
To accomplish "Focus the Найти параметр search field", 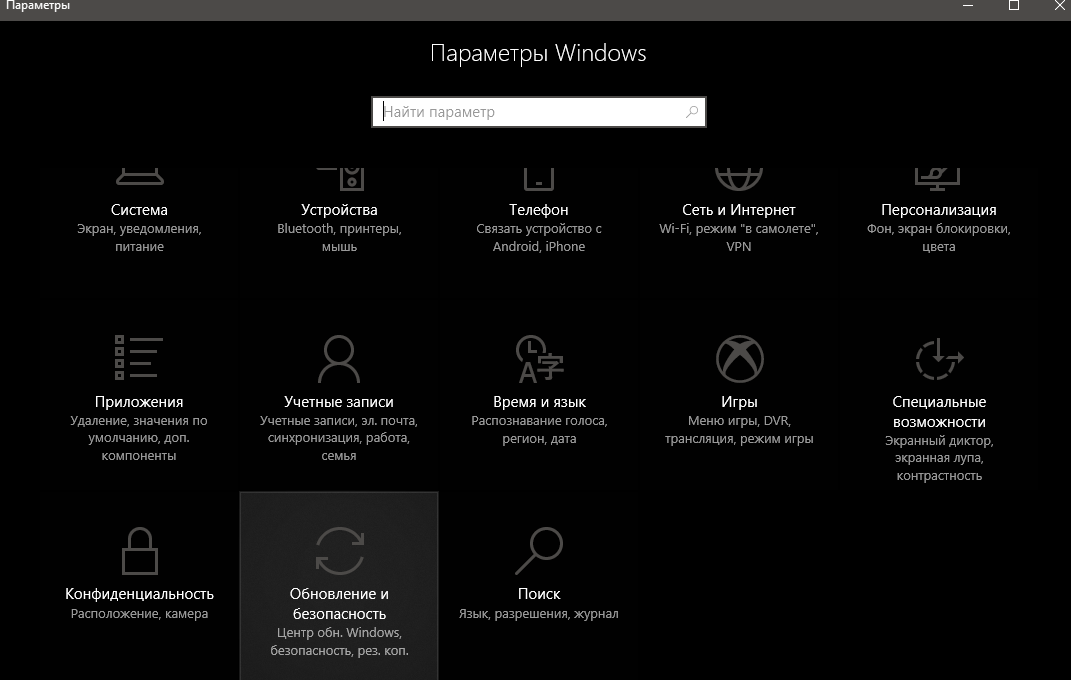I will 539,112.
